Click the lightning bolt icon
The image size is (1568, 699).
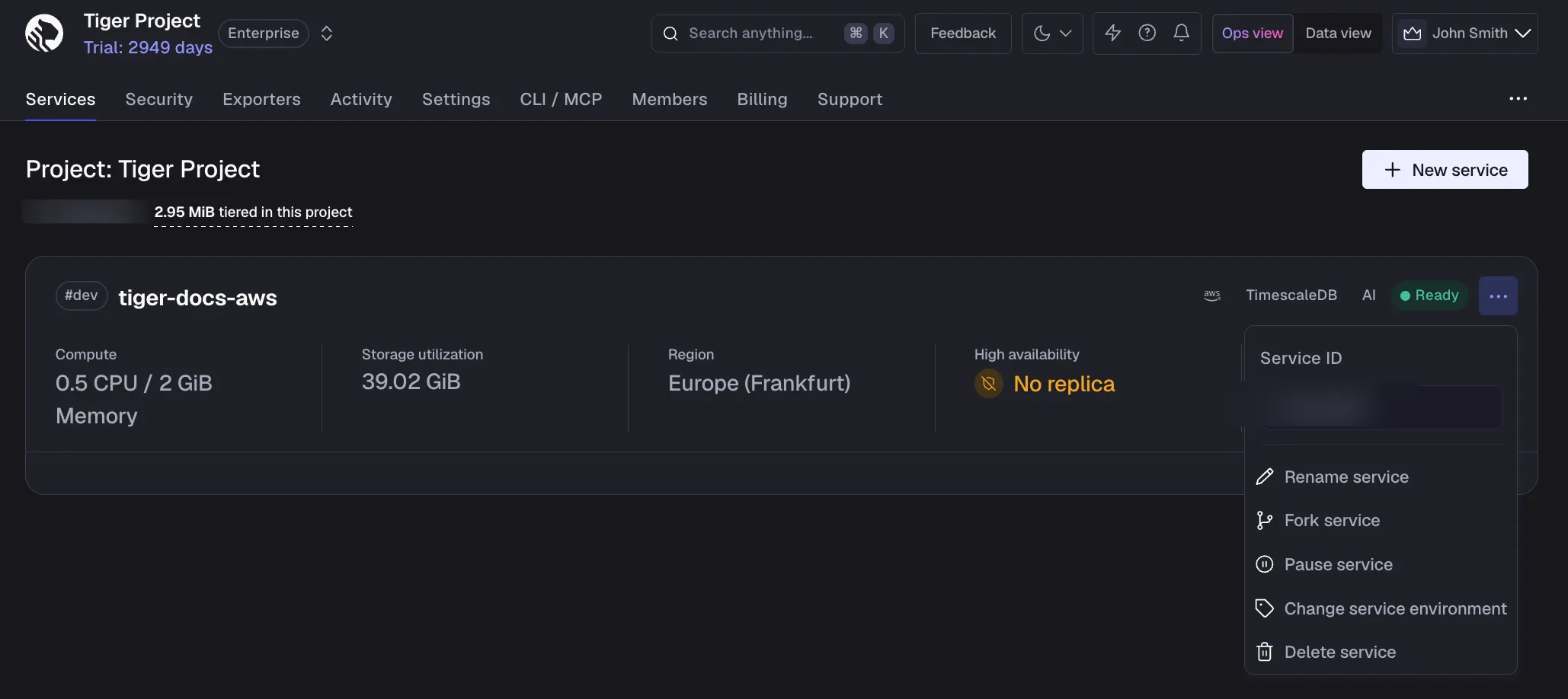point(1113,33)
